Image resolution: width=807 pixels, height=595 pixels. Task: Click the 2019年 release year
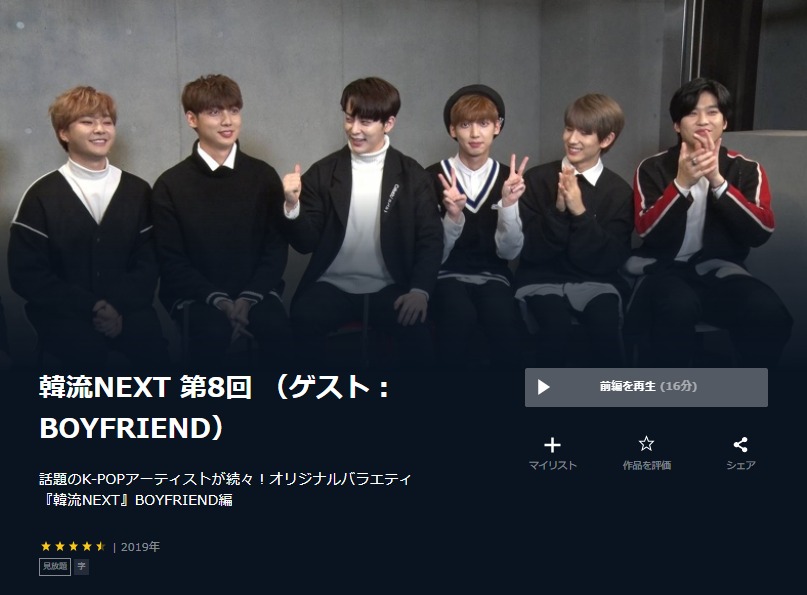140,547
